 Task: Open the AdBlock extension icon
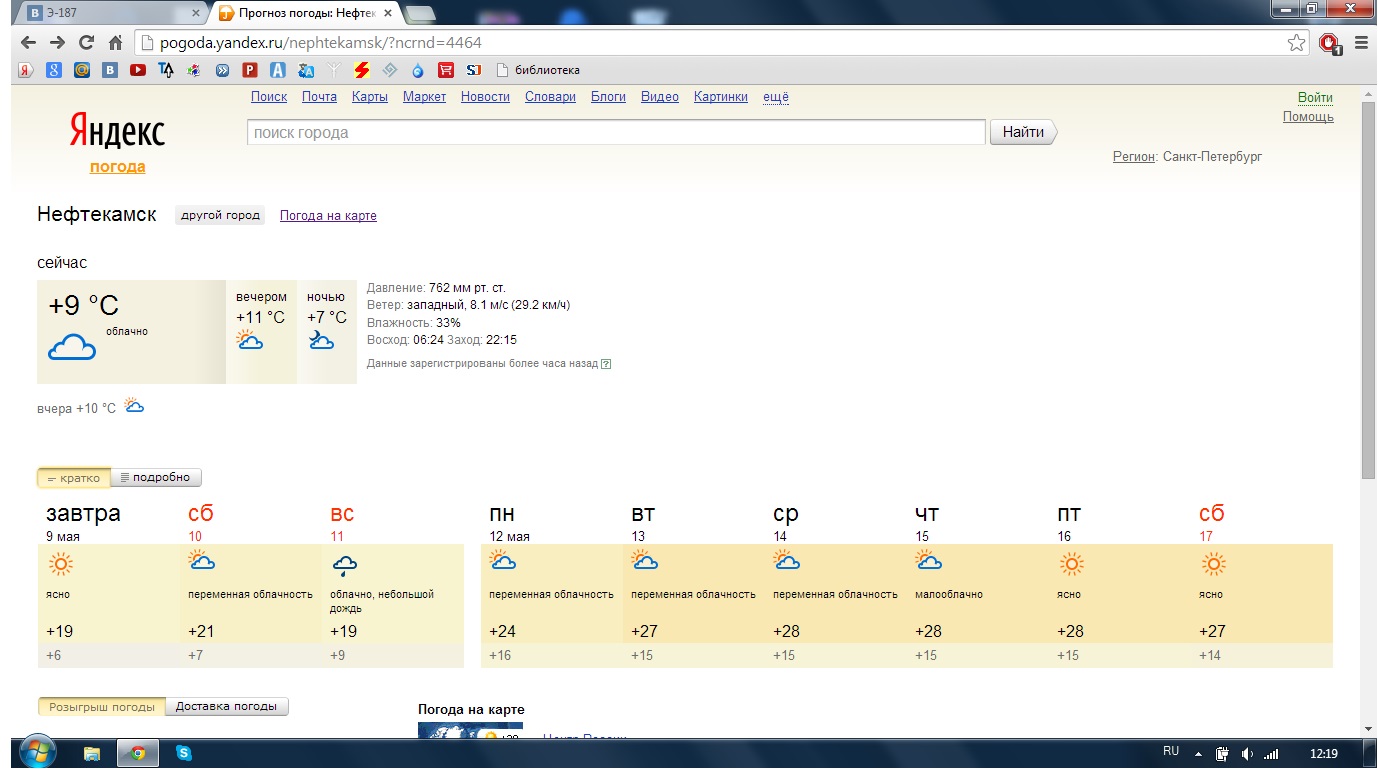[x=1329, y=43]
